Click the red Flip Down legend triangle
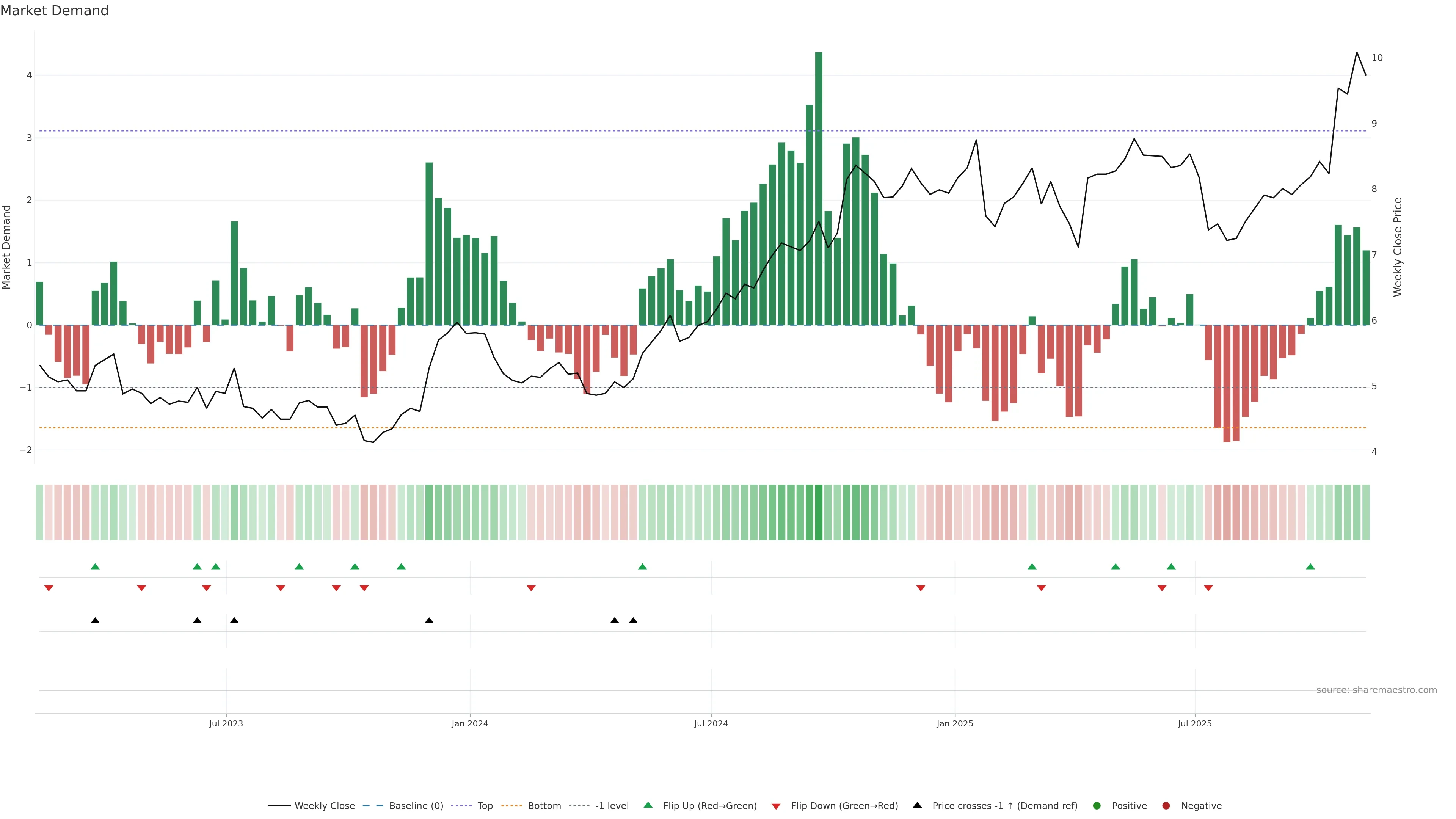1456x819 pixels. [x=776, y=806]
